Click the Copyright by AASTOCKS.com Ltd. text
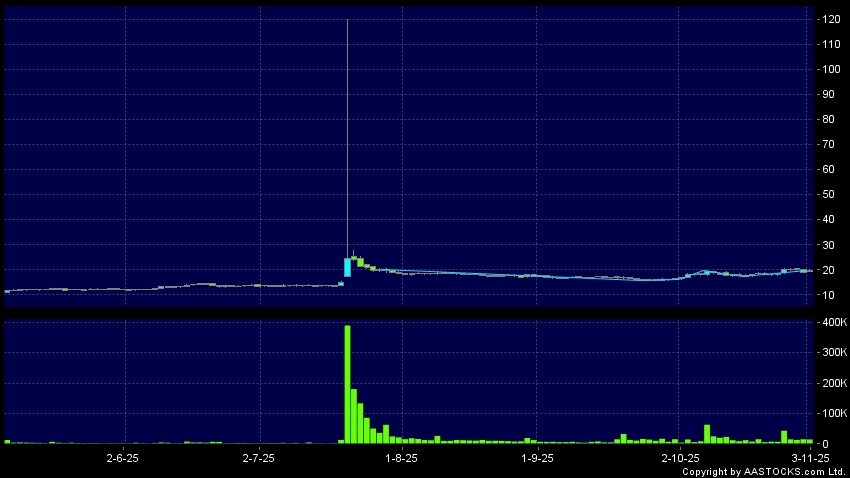 pos(765,471)
